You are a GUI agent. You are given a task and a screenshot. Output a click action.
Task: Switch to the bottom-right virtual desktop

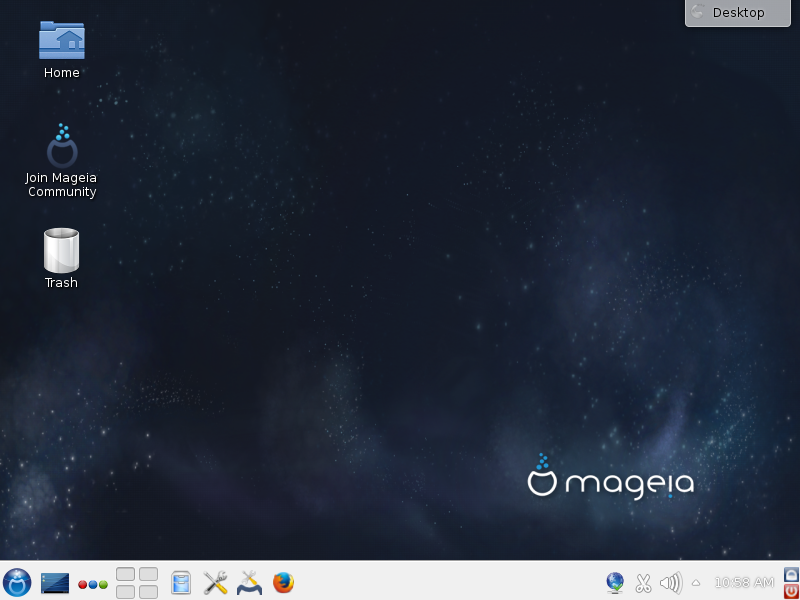point(148,592)
